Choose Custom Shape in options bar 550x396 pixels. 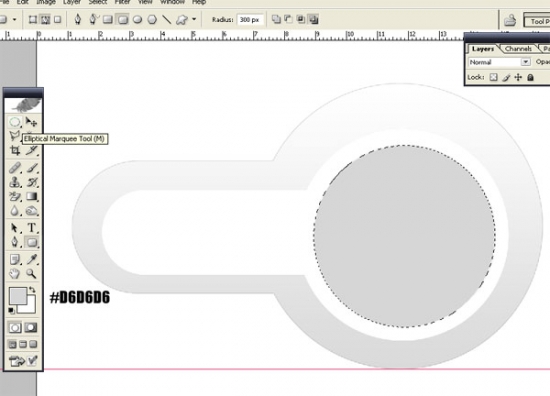point(182,20)
